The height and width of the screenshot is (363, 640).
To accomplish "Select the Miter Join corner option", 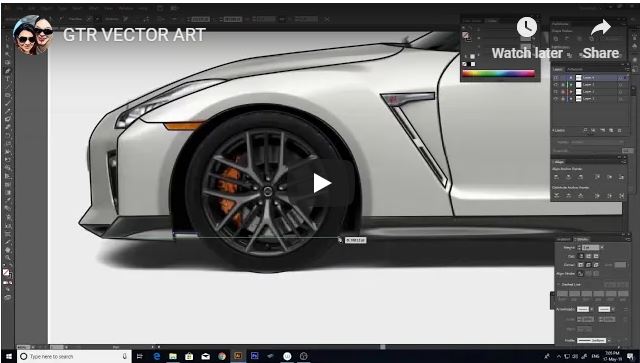I will 581,265.
